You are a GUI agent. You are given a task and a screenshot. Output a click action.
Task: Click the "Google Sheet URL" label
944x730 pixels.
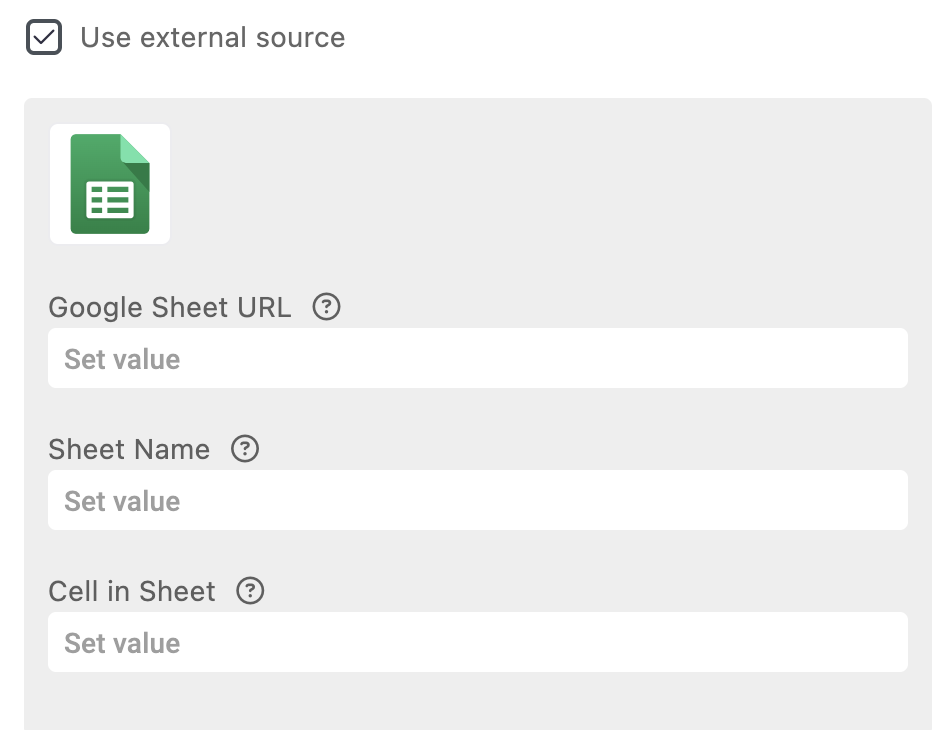tap(170, 307)
